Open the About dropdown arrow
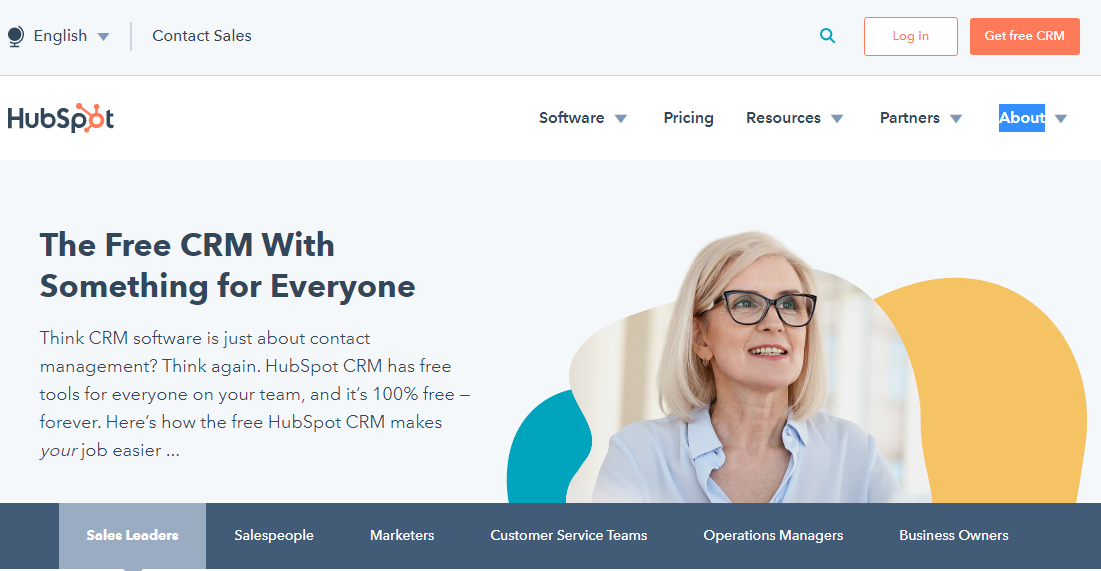1101x571 pixels. coord(1061,119)
